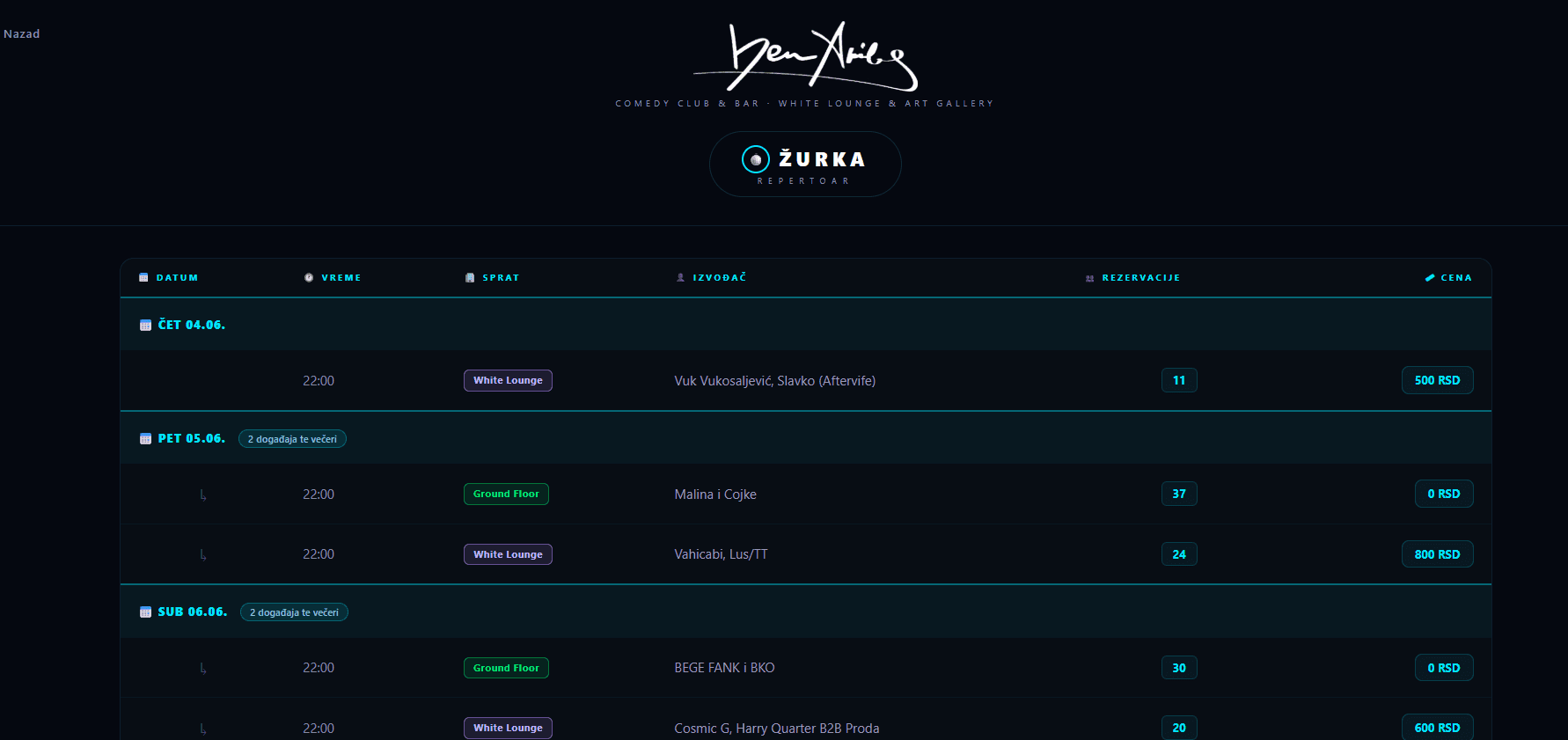Click the disco ball icon beside Žurka

756,159
